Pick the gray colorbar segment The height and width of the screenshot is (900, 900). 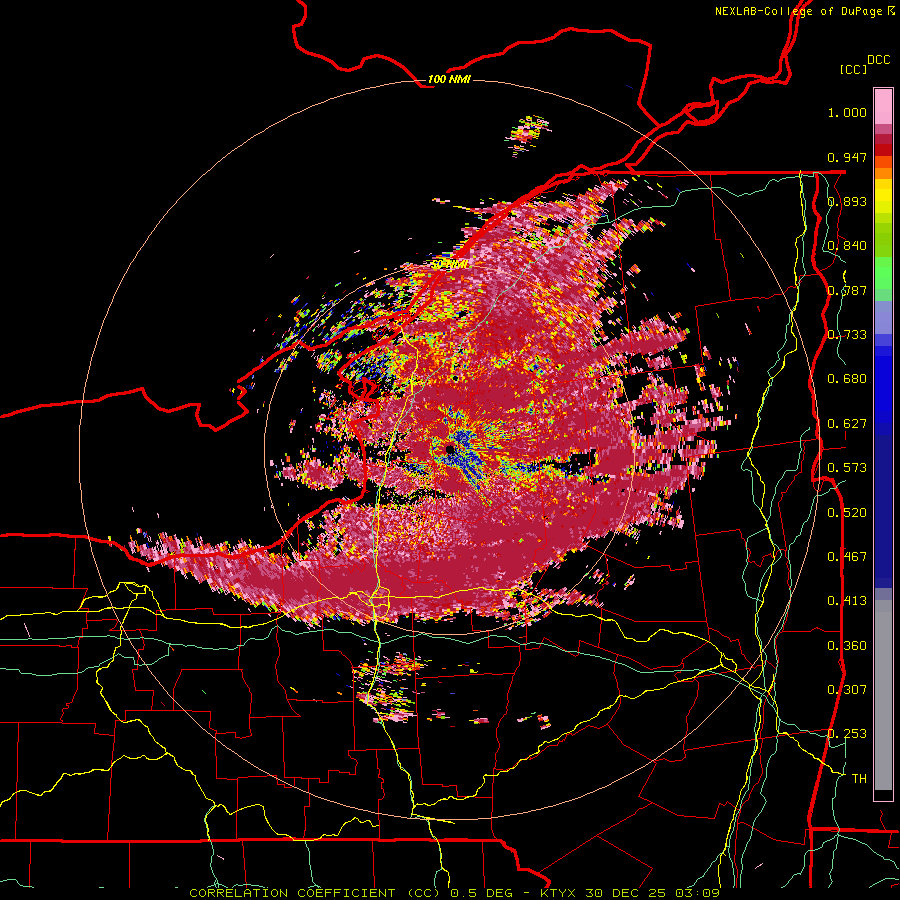[x=883, y=695]
